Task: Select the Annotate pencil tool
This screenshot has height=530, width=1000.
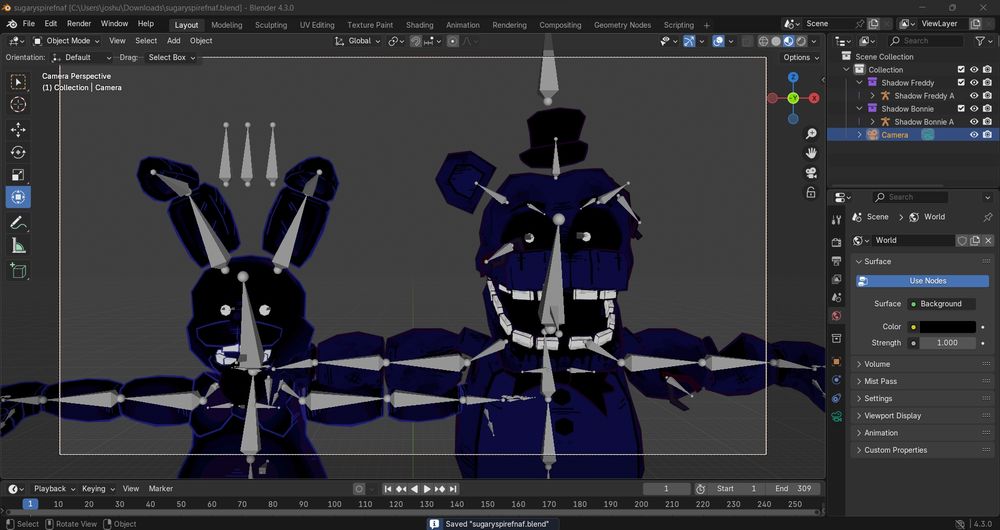Action: tap(18, 222)
